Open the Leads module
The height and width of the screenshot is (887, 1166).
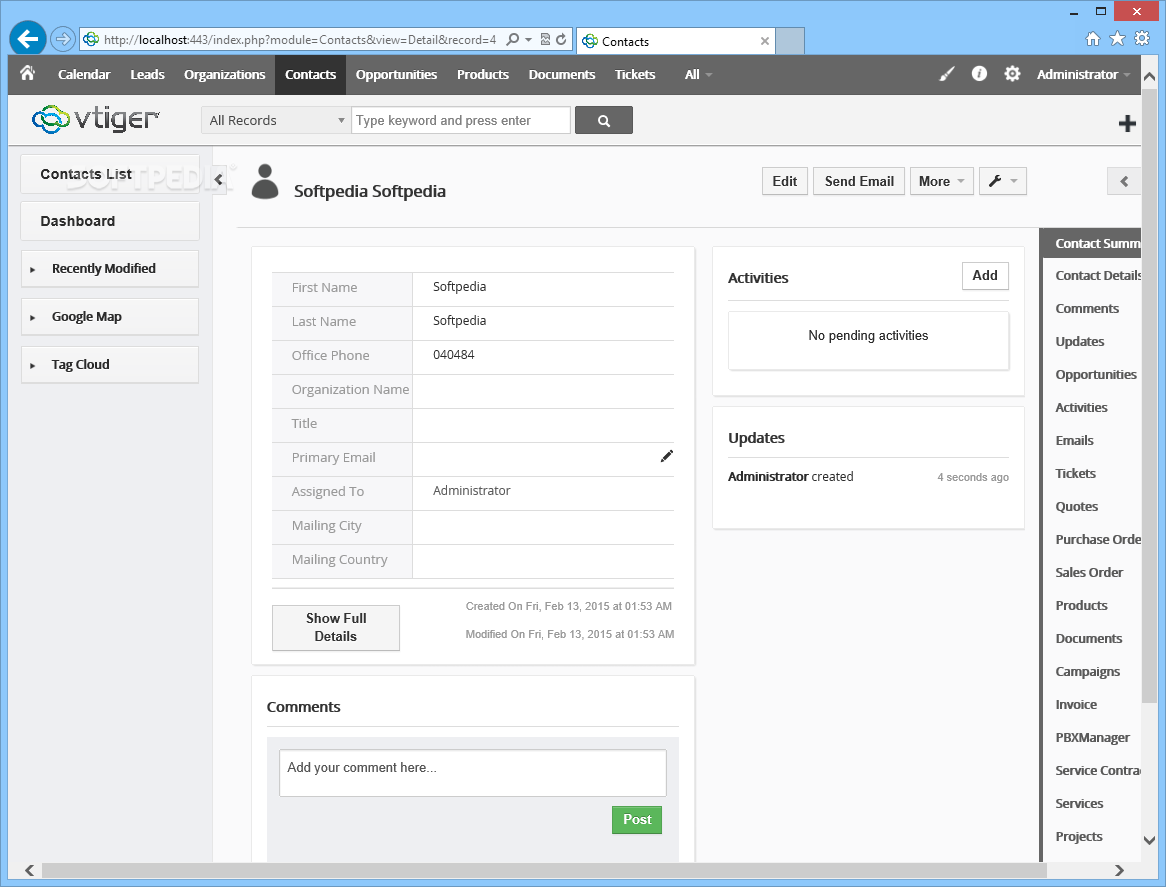click(147, 74)
